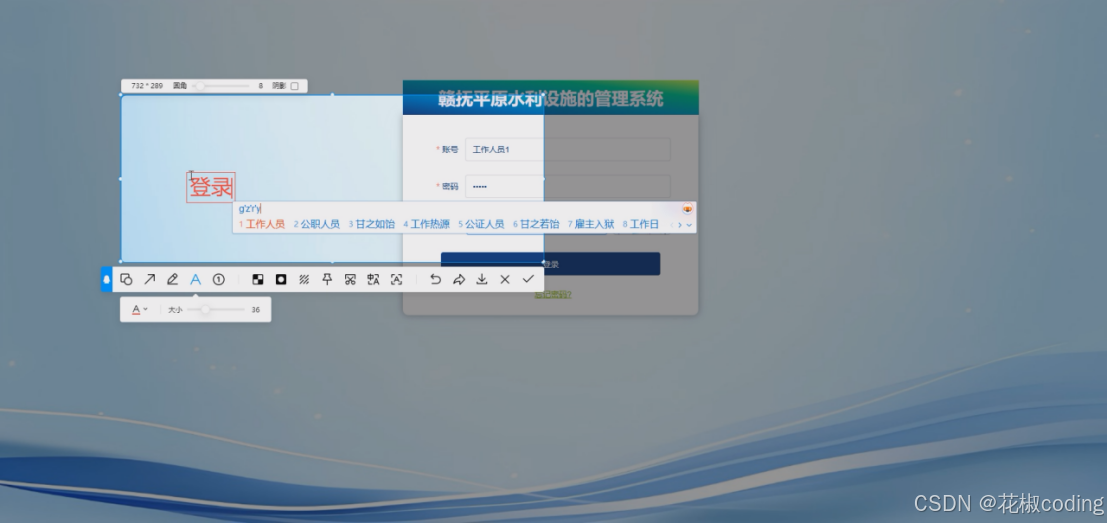Click the 账号 account input field

tap(567, 150)
